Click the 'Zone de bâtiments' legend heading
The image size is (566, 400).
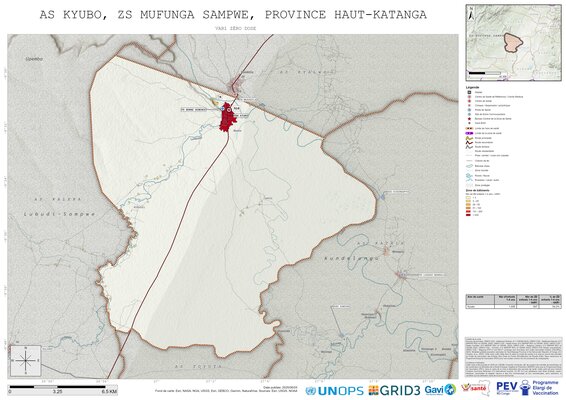[x=478, y=190]
